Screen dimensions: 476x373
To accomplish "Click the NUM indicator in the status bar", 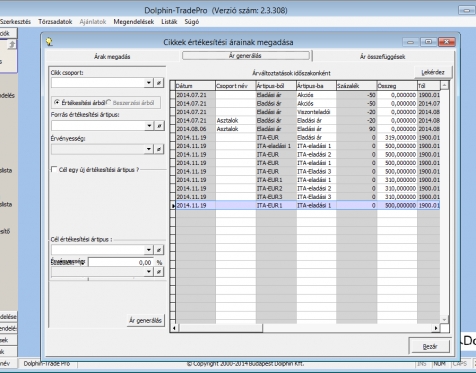I will point(440,363).
